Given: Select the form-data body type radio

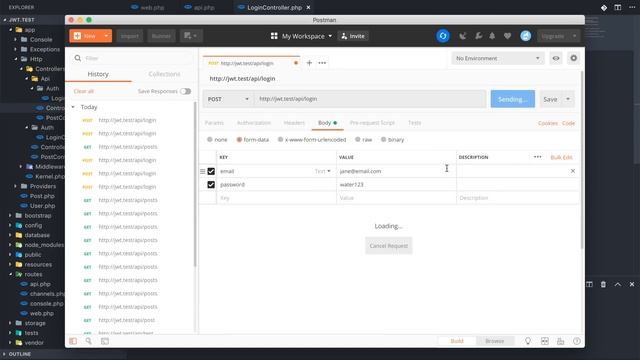Looking at the screenshot, I should [239, 140].
